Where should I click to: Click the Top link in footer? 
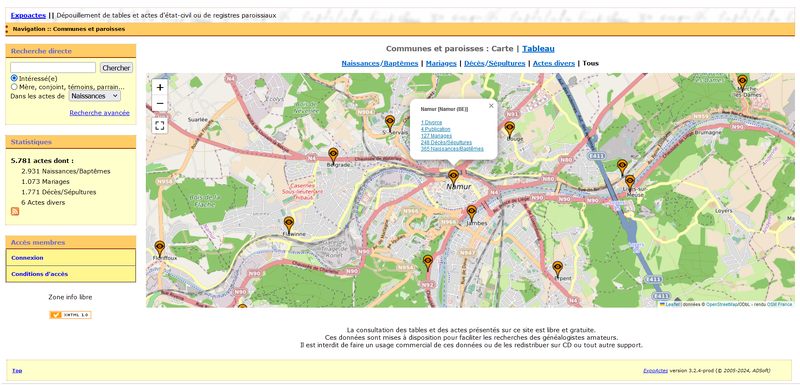pyautogui.click(x=17, y=371)
